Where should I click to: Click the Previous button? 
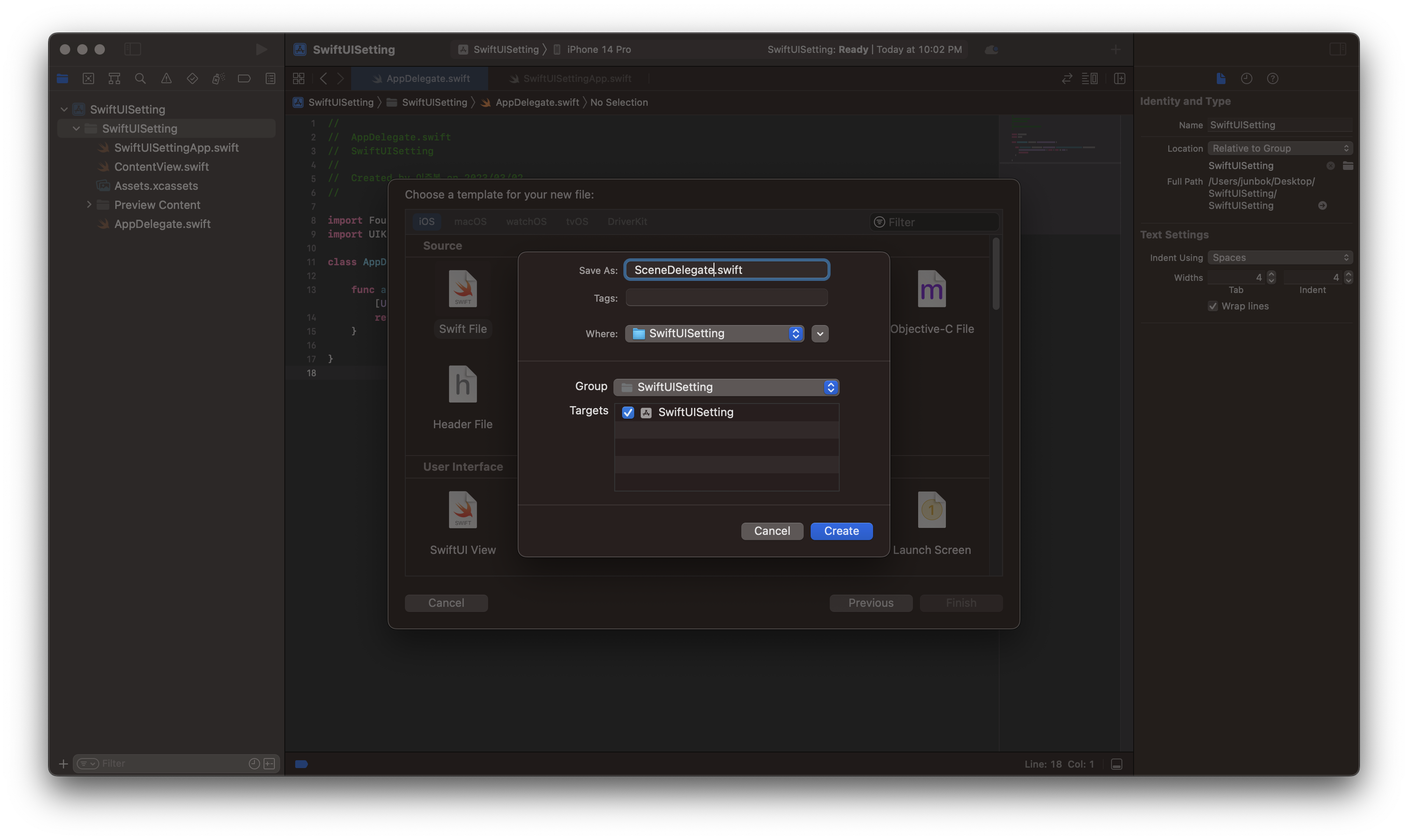pyautogui.click(x=871, y=603)
